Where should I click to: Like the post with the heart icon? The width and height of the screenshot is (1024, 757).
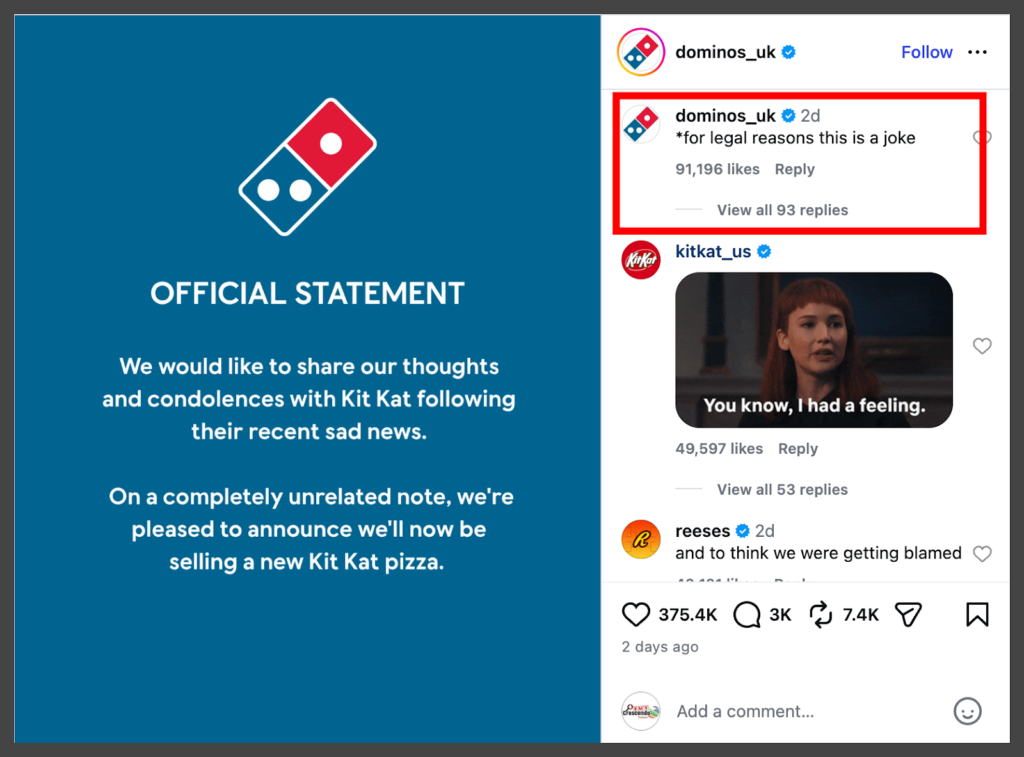[x=636, y=614]
